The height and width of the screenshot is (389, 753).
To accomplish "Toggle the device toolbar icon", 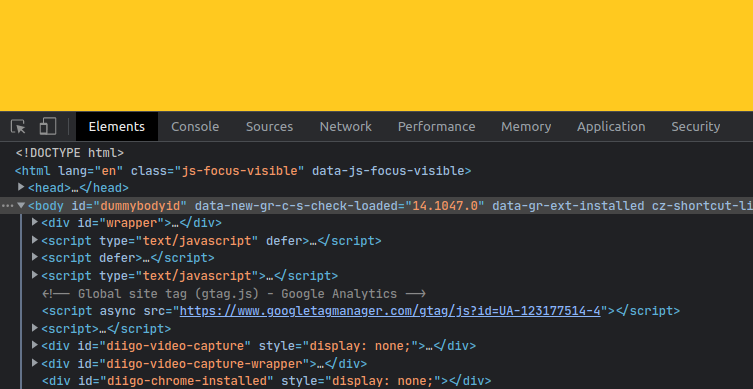I will [x=48, y=127].
